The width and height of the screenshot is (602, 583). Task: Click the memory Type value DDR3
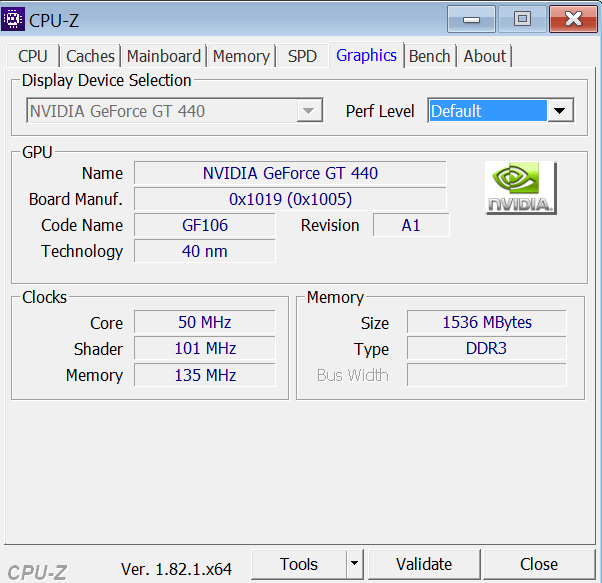[x=487, y=348]
